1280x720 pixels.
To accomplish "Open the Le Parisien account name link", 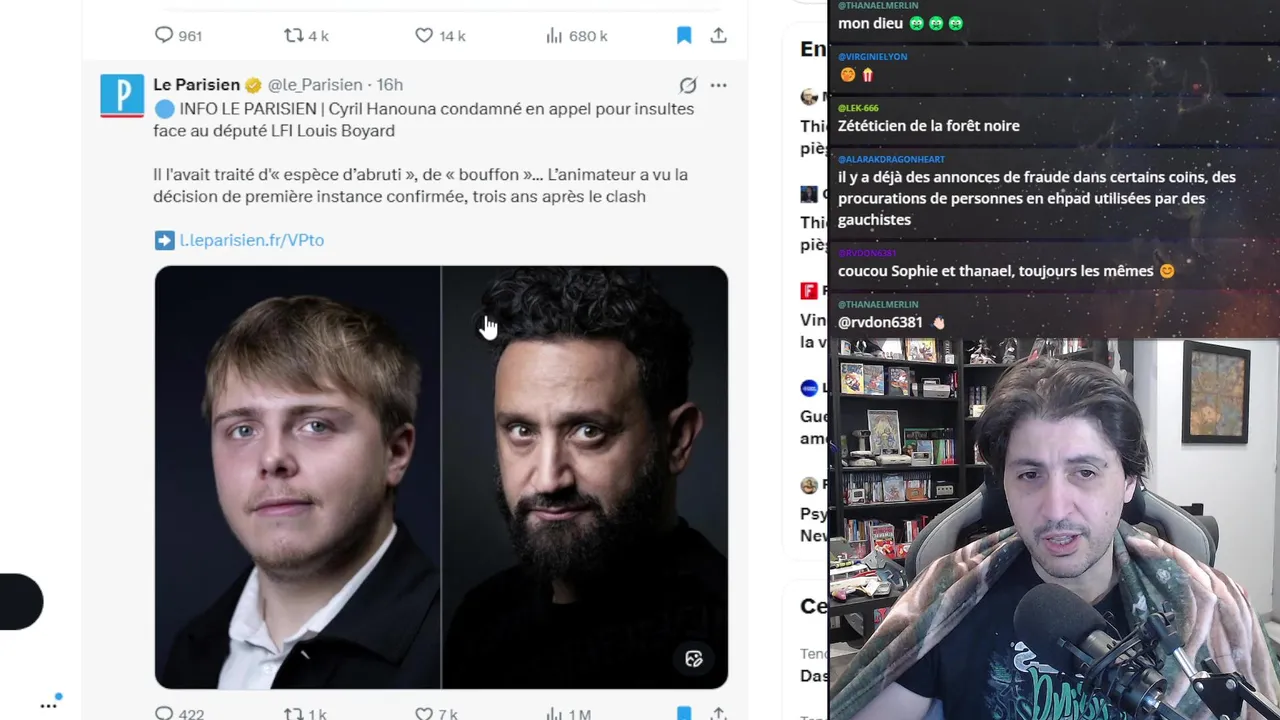I will [197, 85].
